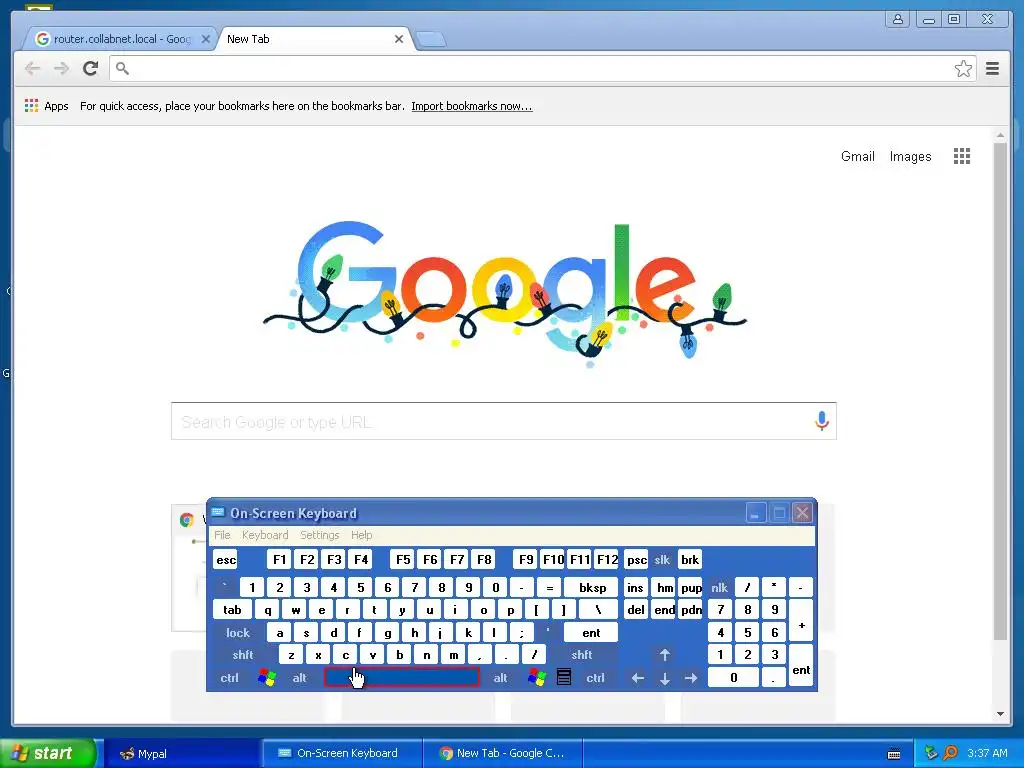Click the space bar key

click(402, 677)
